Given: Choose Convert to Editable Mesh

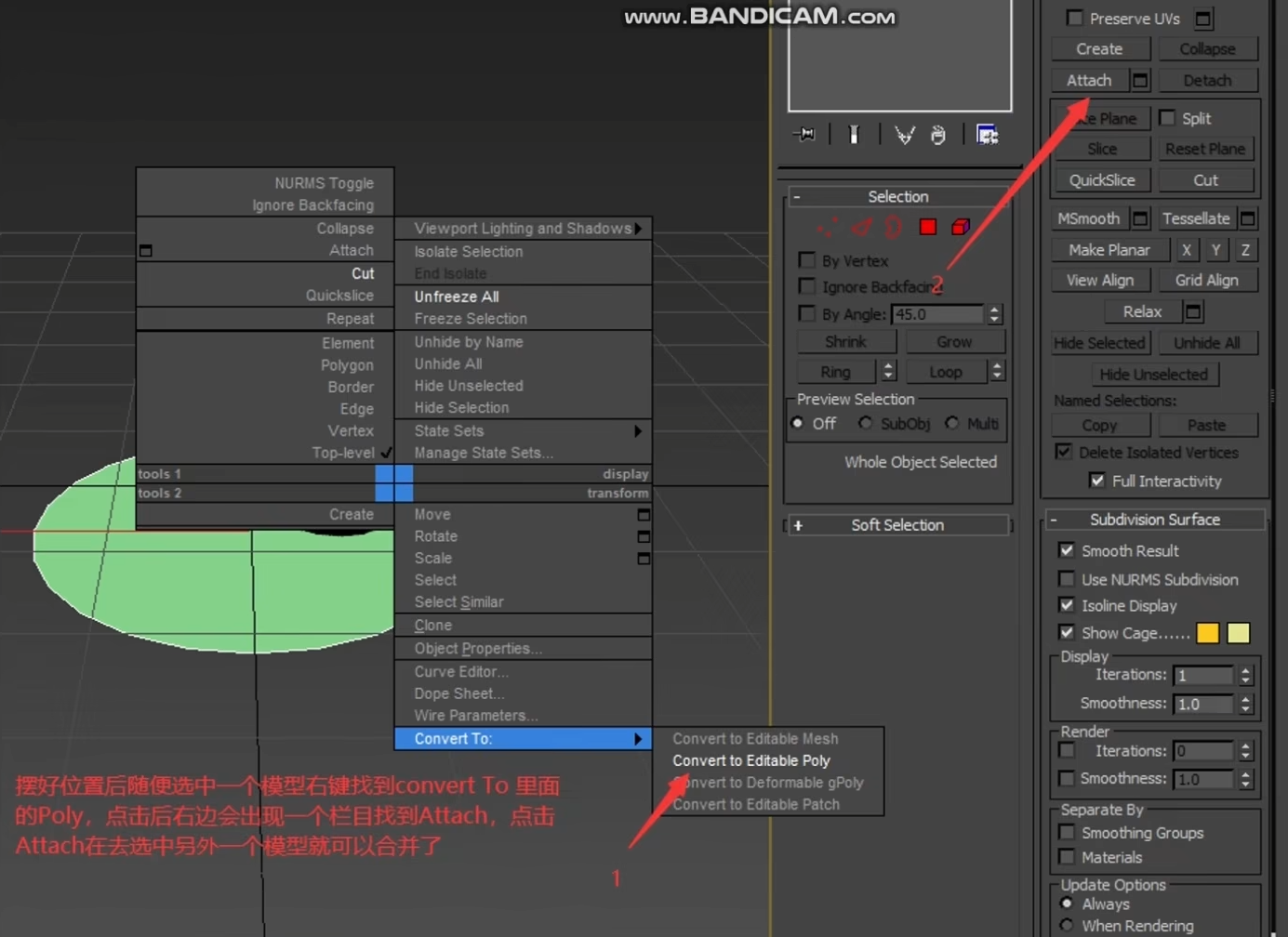Looking at the screenshot, I should (755, 739).
